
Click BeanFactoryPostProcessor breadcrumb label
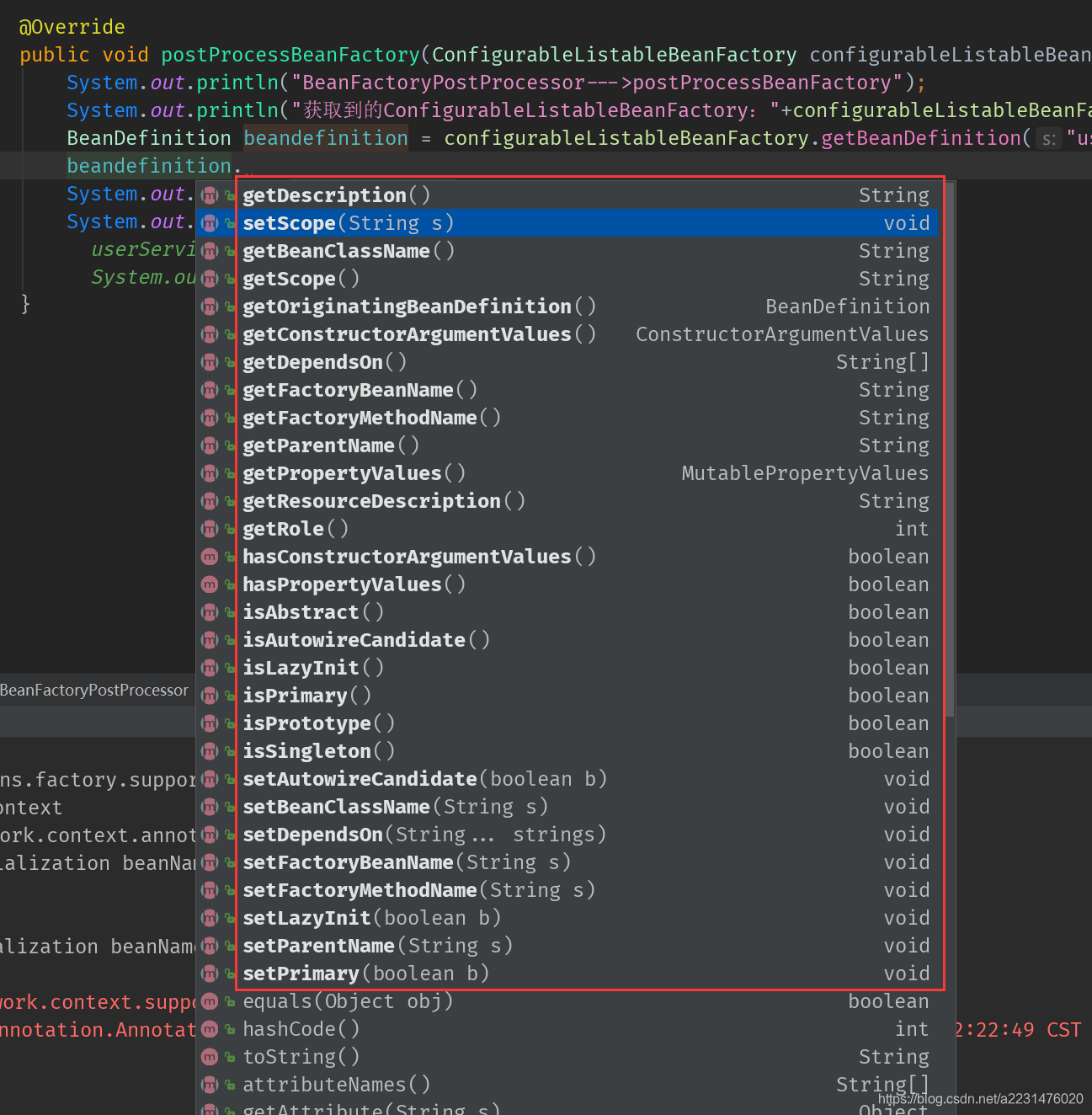click(x=94, y=691)
